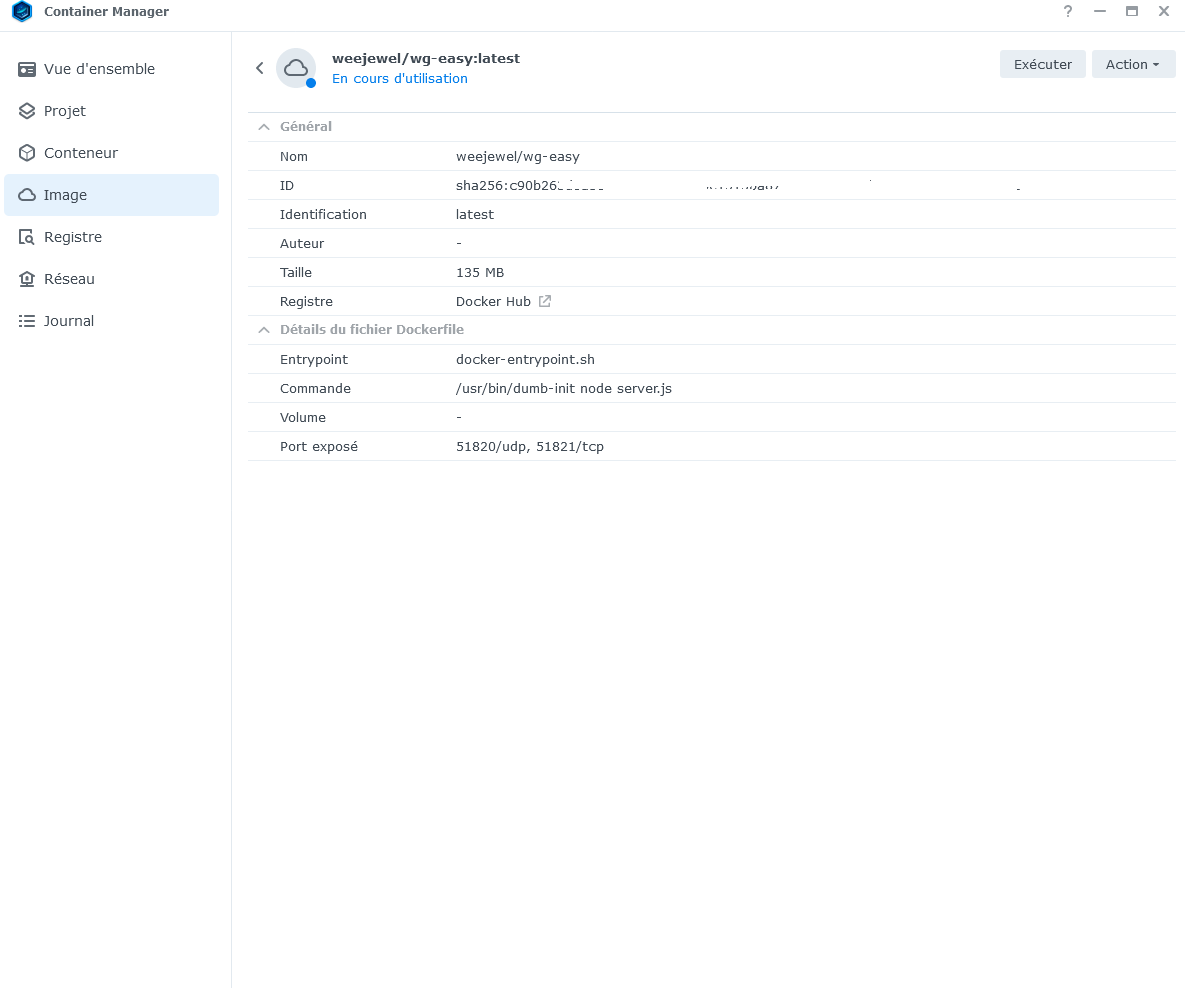Show the Journal section
Image resolution: width=1185 pixels, height=988 pixels.
[112, 321]
